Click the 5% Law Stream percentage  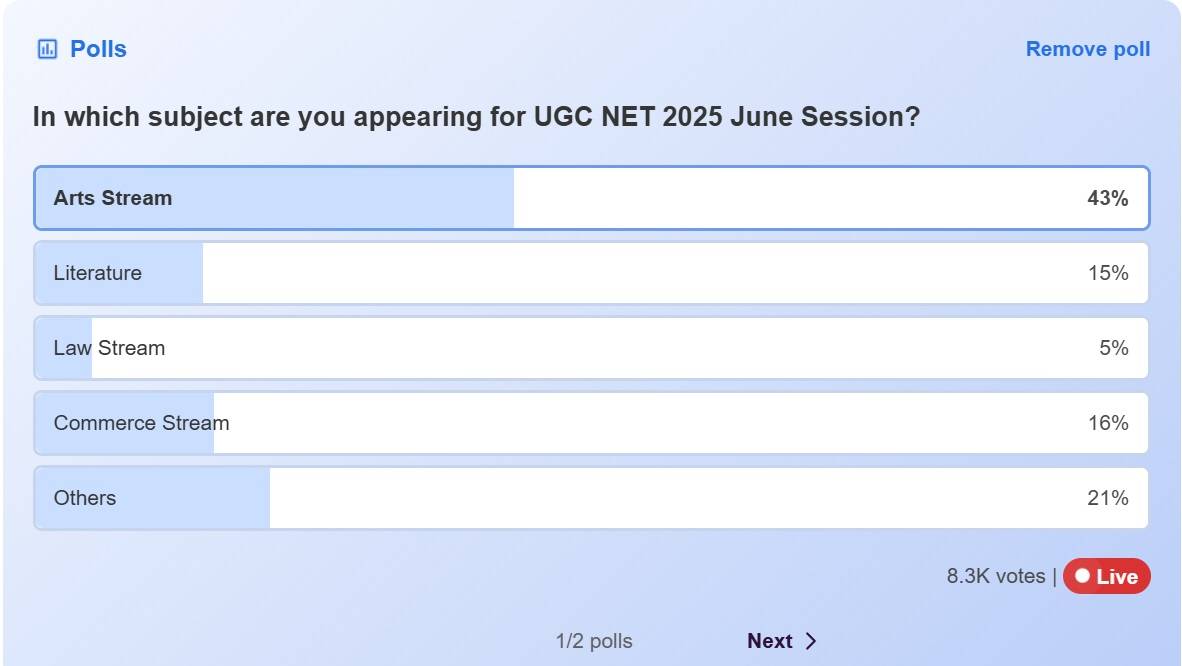pos(1112,348)
